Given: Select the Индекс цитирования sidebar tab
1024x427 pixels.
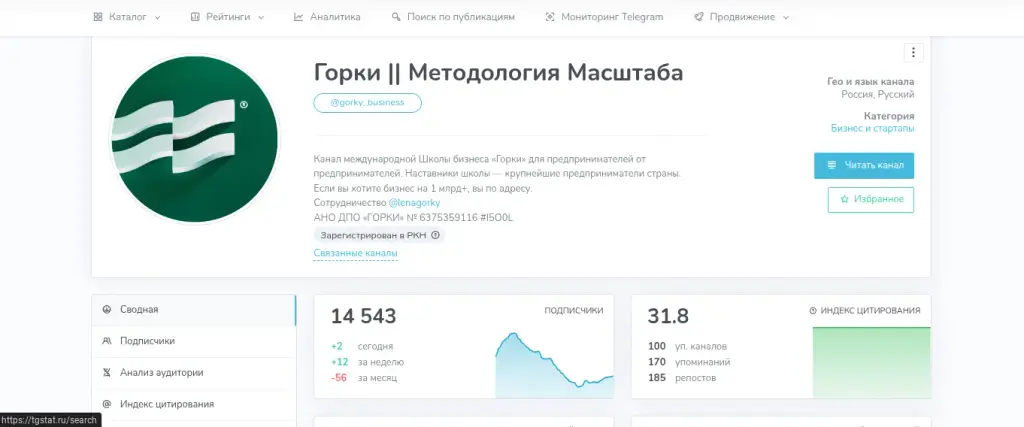Looking at the screenshot, I should coord(194,404).
